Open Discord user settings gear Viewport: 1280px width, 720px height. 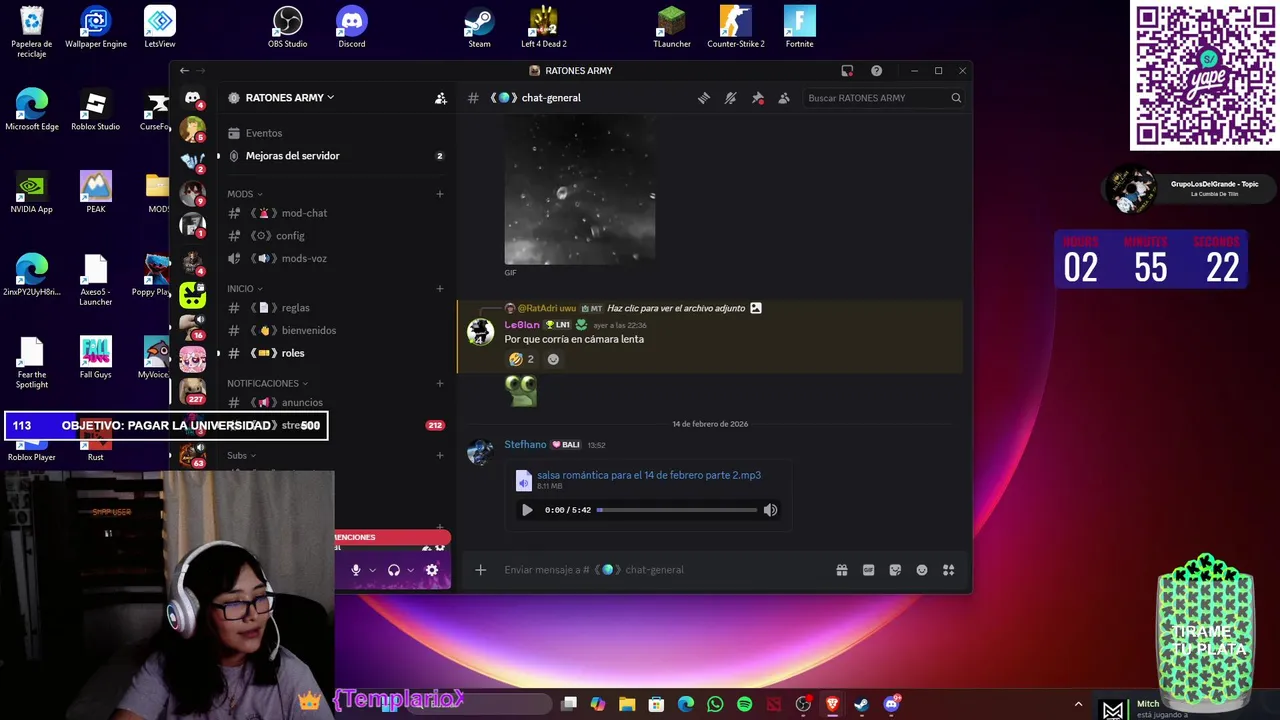coord(432,570)
